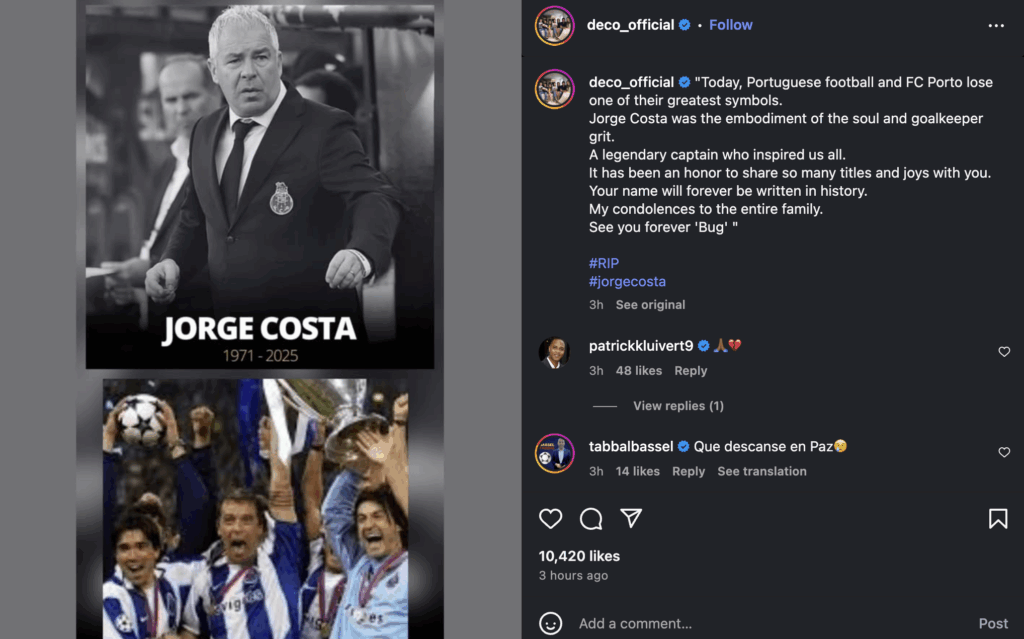This screenshot has width=1024, height=639.
Task: Open emoji picker in comment box
Action: click(x=551, y=623)
